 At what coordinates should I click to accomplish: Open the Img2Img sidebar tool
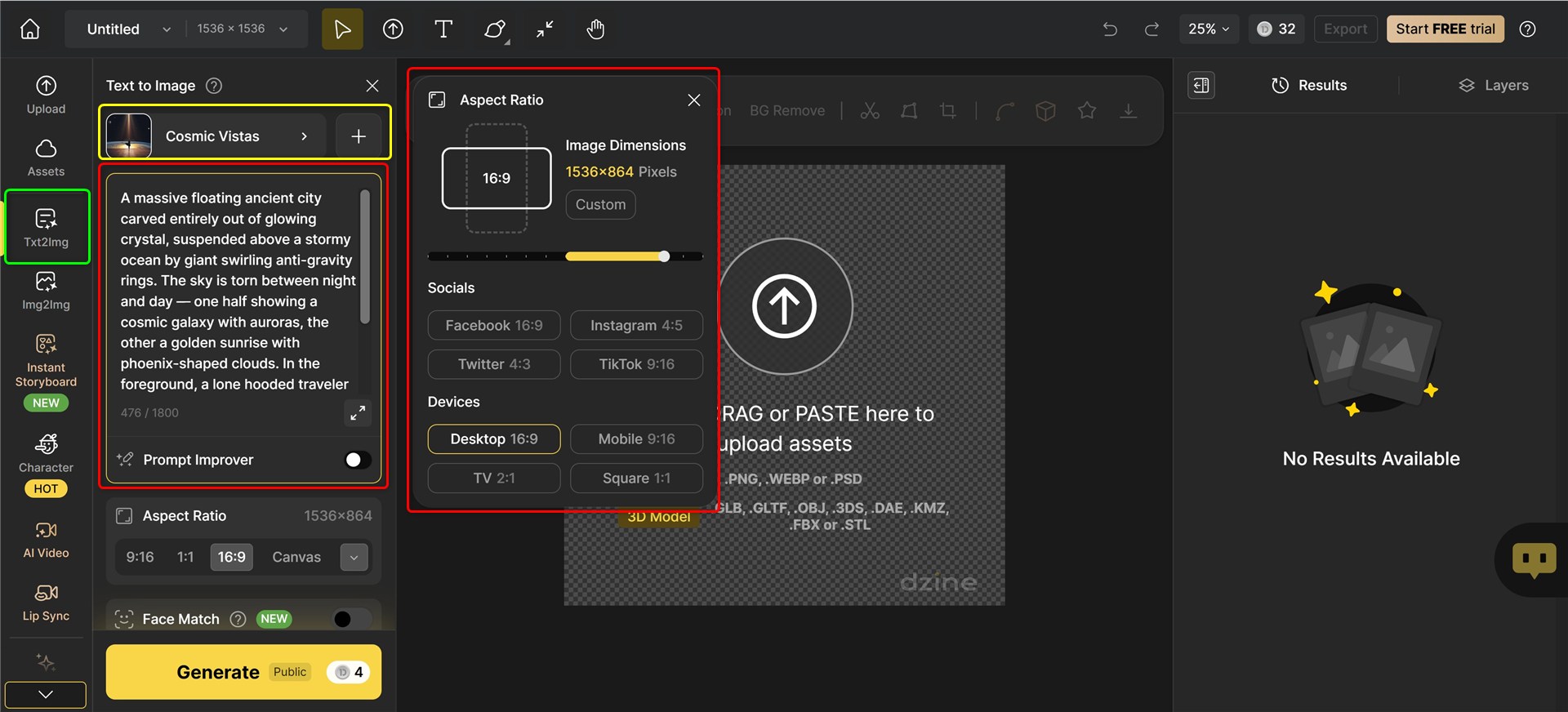pyautogui.click(x=46, y=291)
